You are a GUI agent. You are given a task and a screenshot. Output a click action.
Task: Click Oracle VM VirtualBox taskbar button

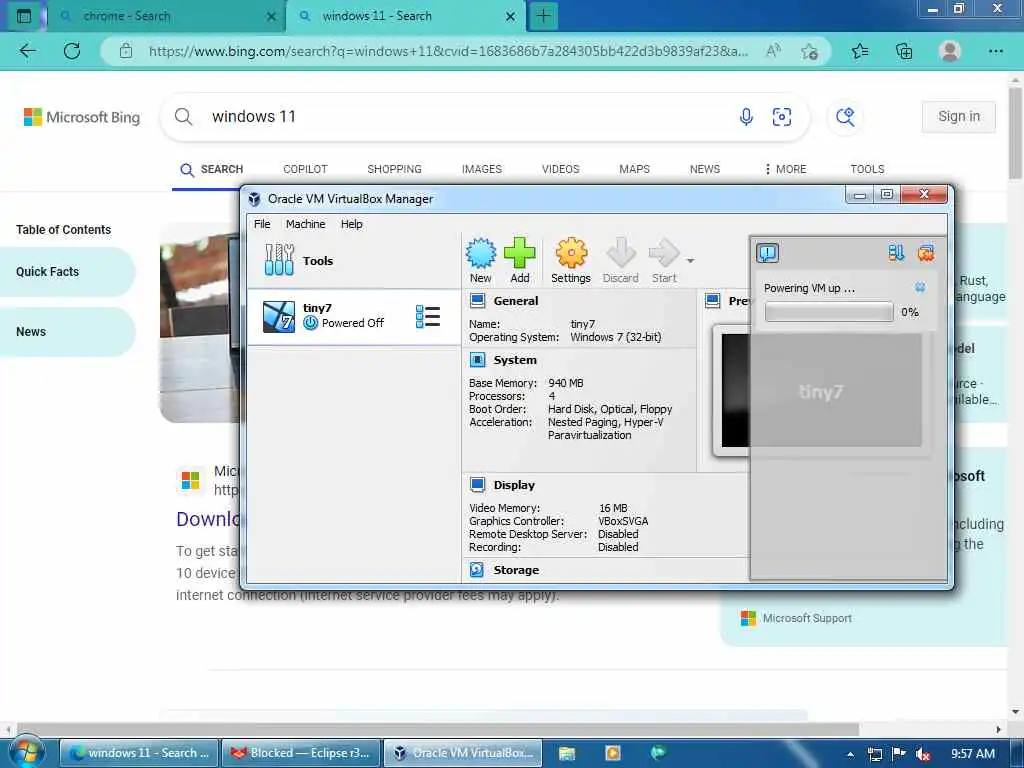click(x=462, y=753)
